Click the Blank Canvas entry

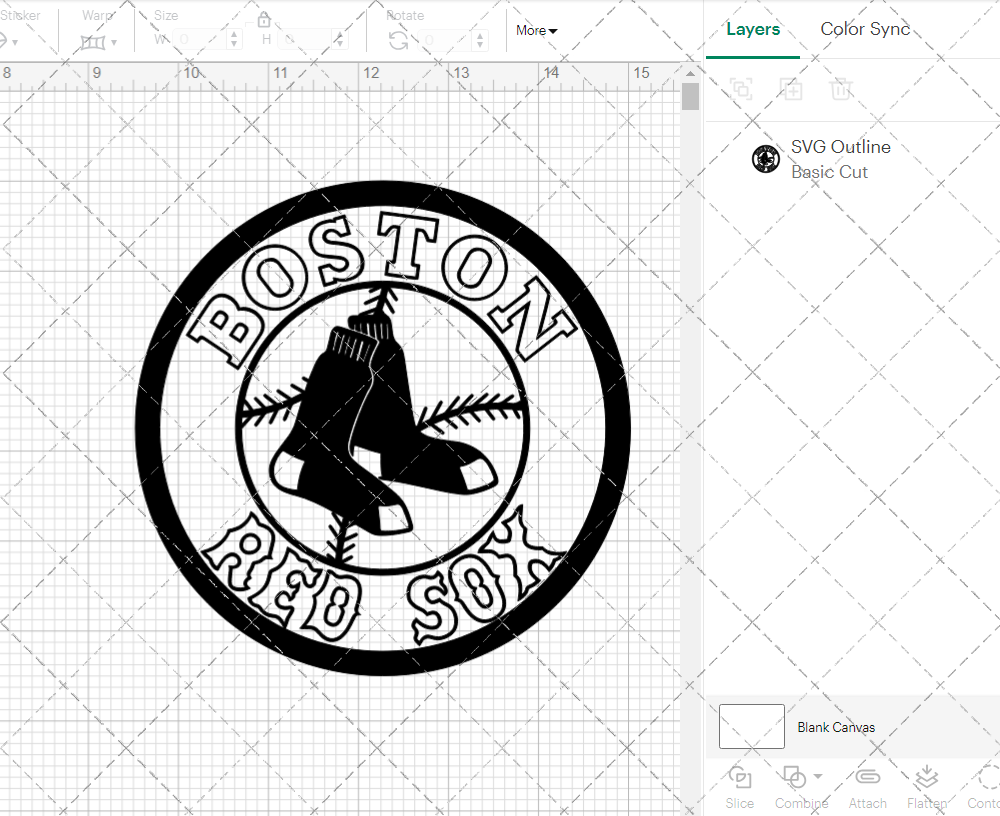point(837,727)
